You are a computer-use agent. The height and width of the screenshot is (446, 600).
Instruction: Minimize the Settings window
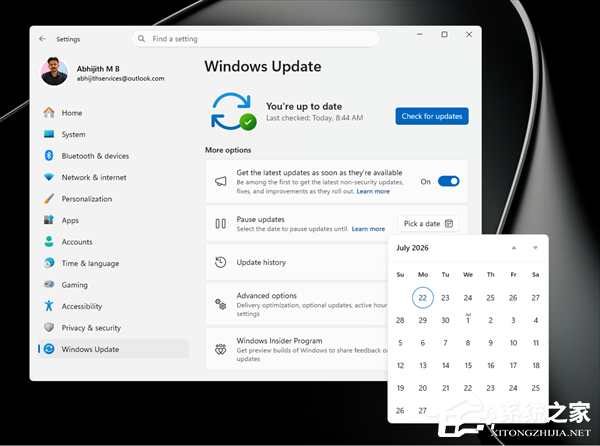point(420,34)
